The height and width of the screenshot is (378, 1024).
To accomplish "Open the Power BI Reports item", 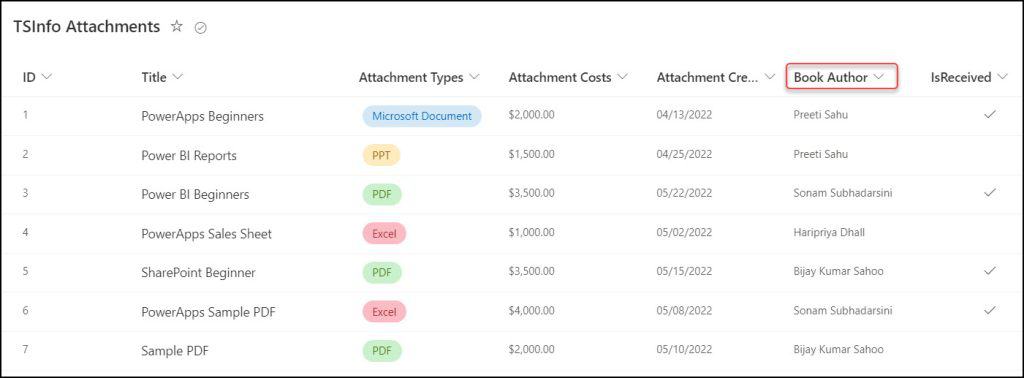I will point(189,155).
